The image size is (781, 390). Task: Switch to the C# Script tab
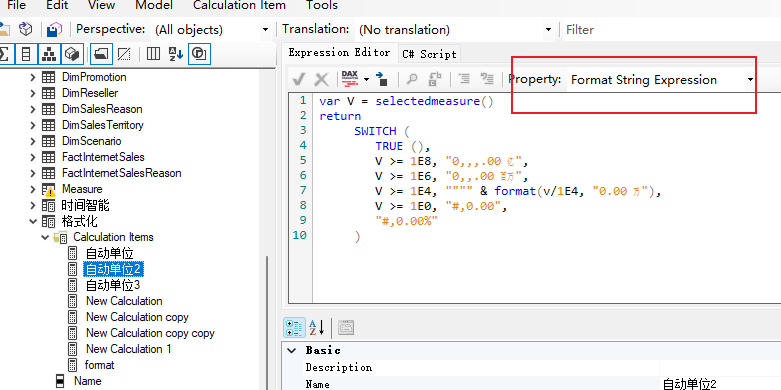429,54
